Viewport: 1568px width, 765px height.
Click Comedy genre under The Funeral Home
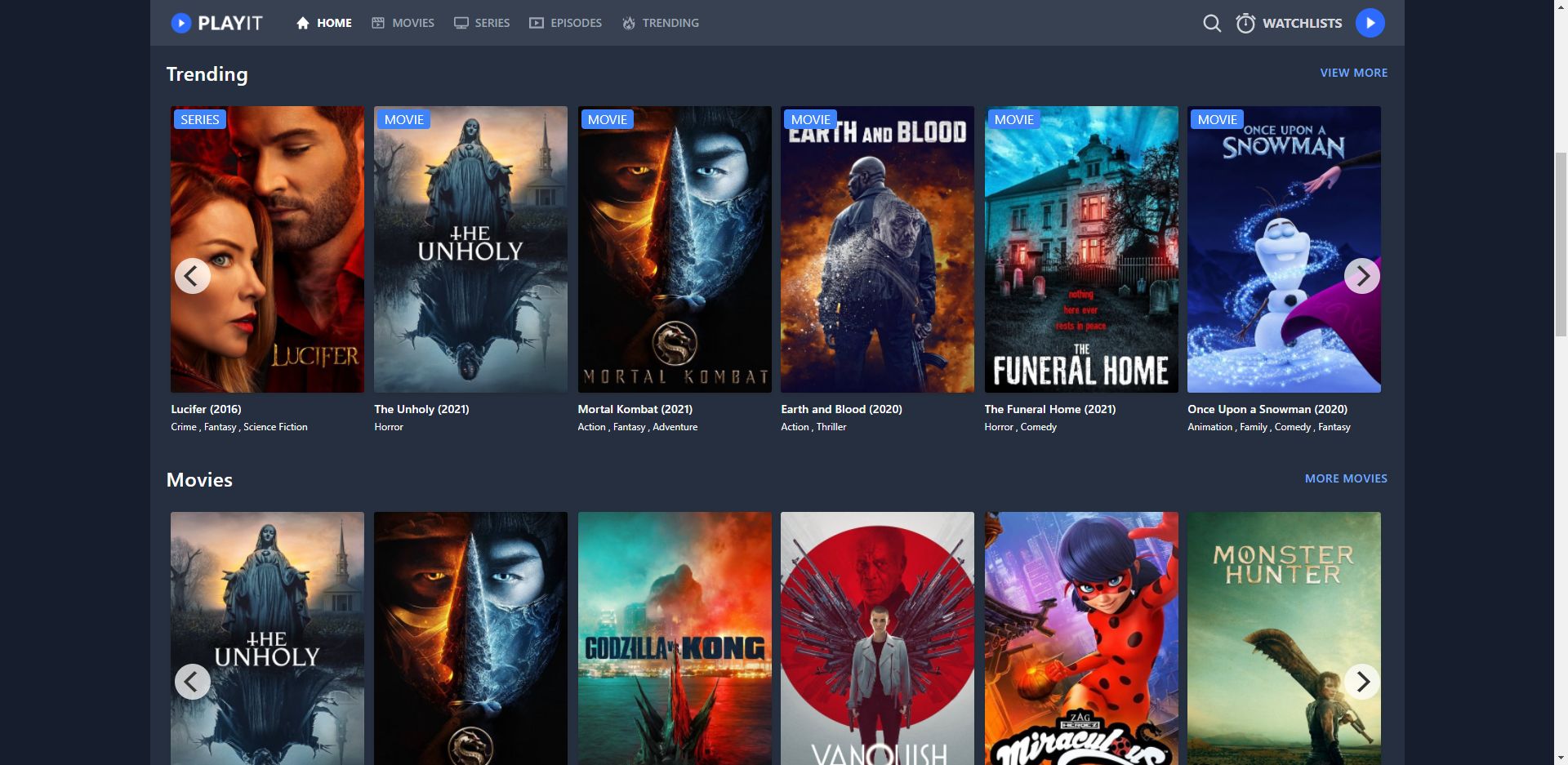(1038, 427)
